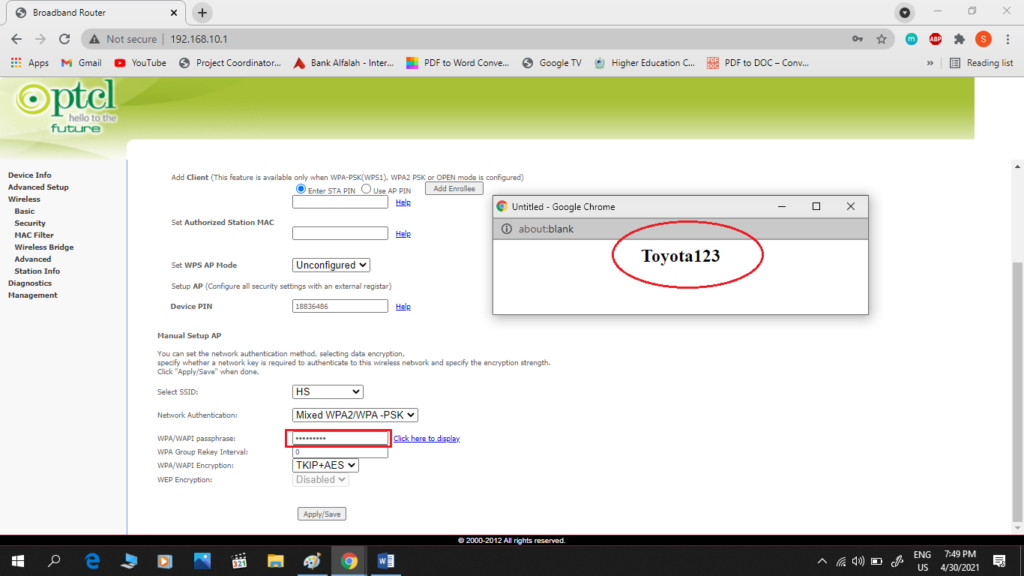Image resolution: width=1024 pixels, height=576 pixels.
Task: Open Wireless Basic settings
Action: click(24, 211)
